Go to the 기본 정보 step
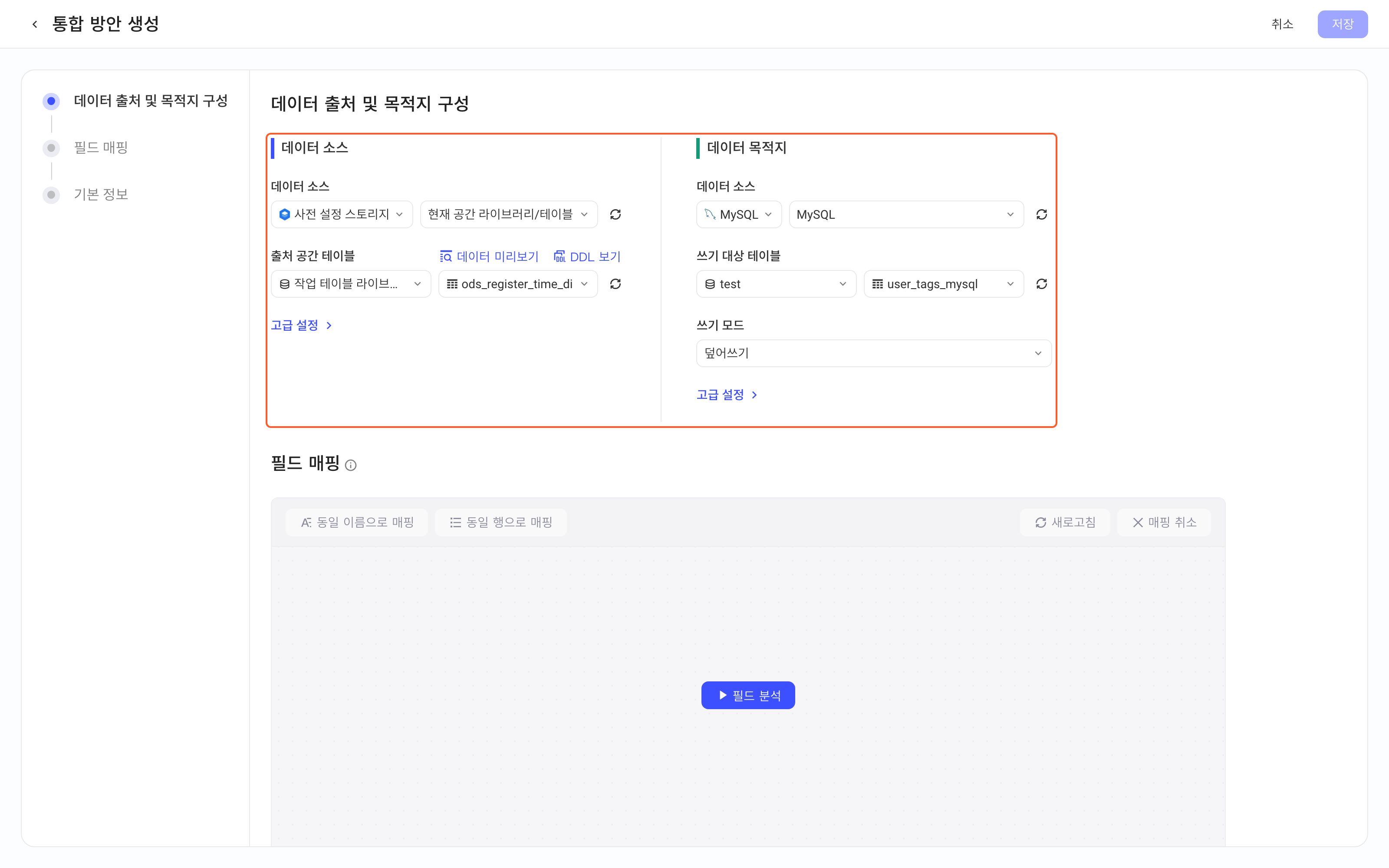This screenshot has height=868, width=1389. pos(86,194)
